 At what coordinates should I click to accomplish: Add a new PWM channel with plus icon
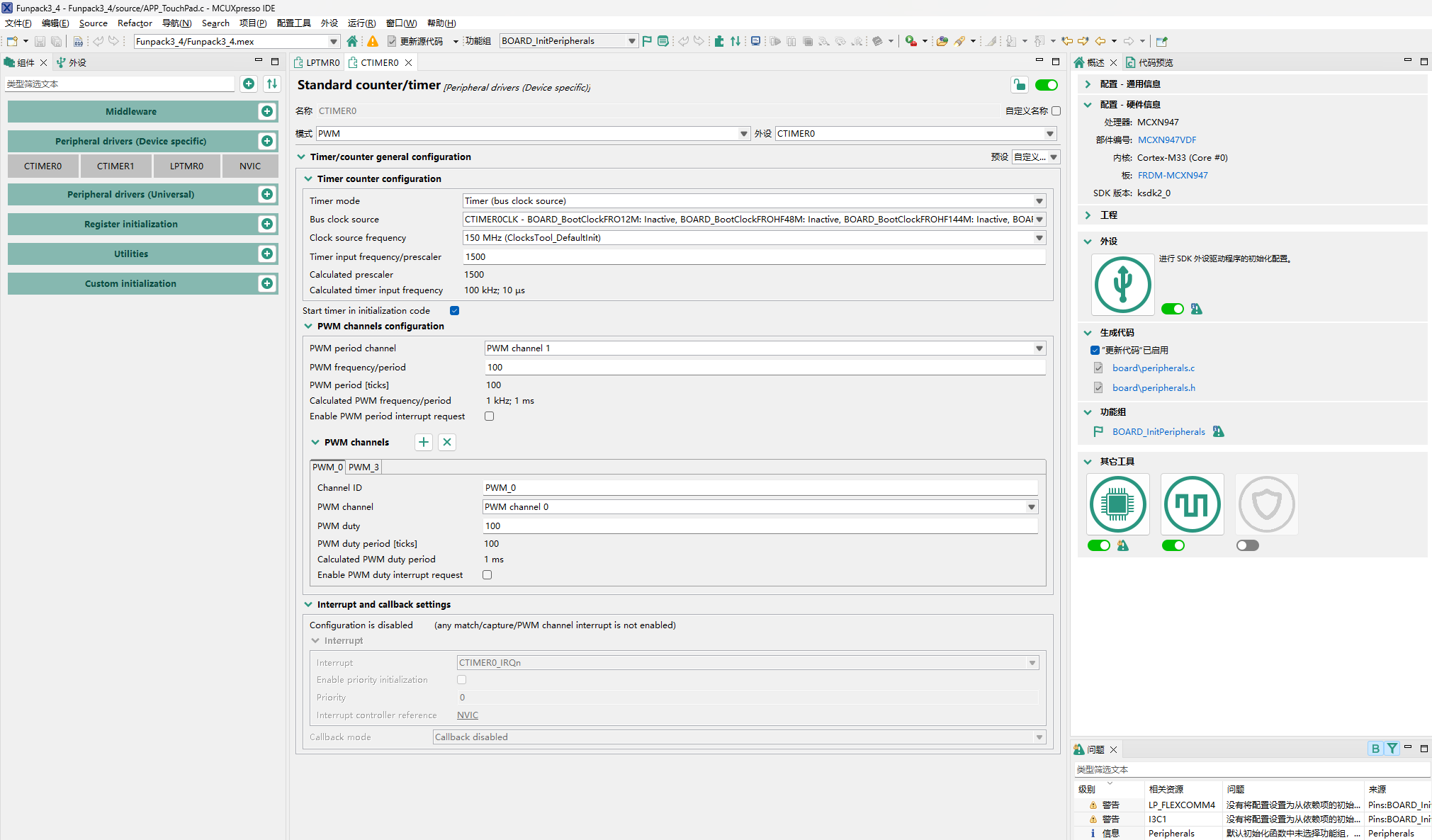[424, 442]
